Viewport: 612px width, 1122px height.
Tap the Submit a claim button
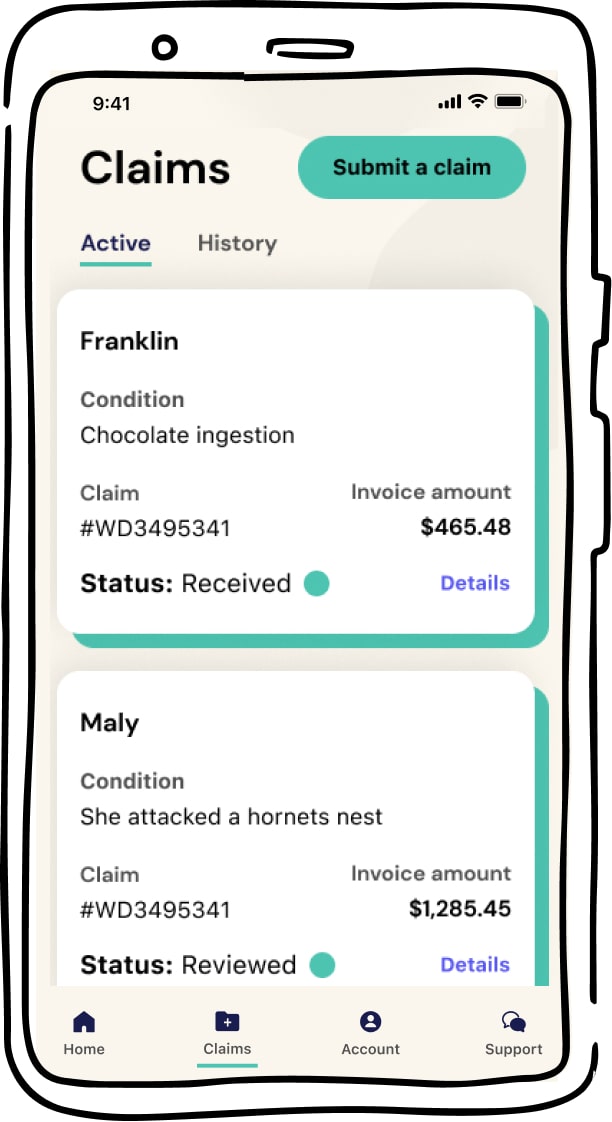(412, 167)
